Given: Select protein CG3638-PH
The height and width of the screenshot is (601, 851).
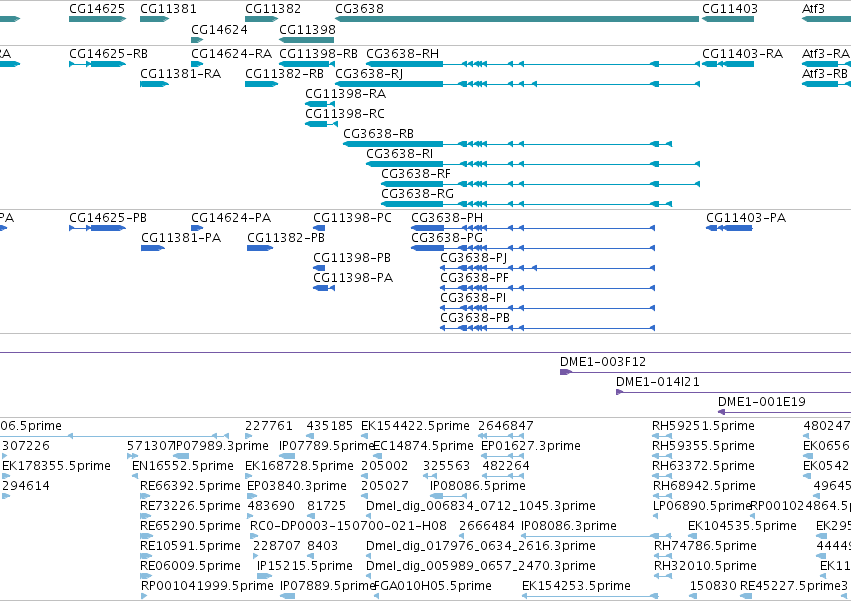Looking at the screenshot, I should [x=447, y=218].
